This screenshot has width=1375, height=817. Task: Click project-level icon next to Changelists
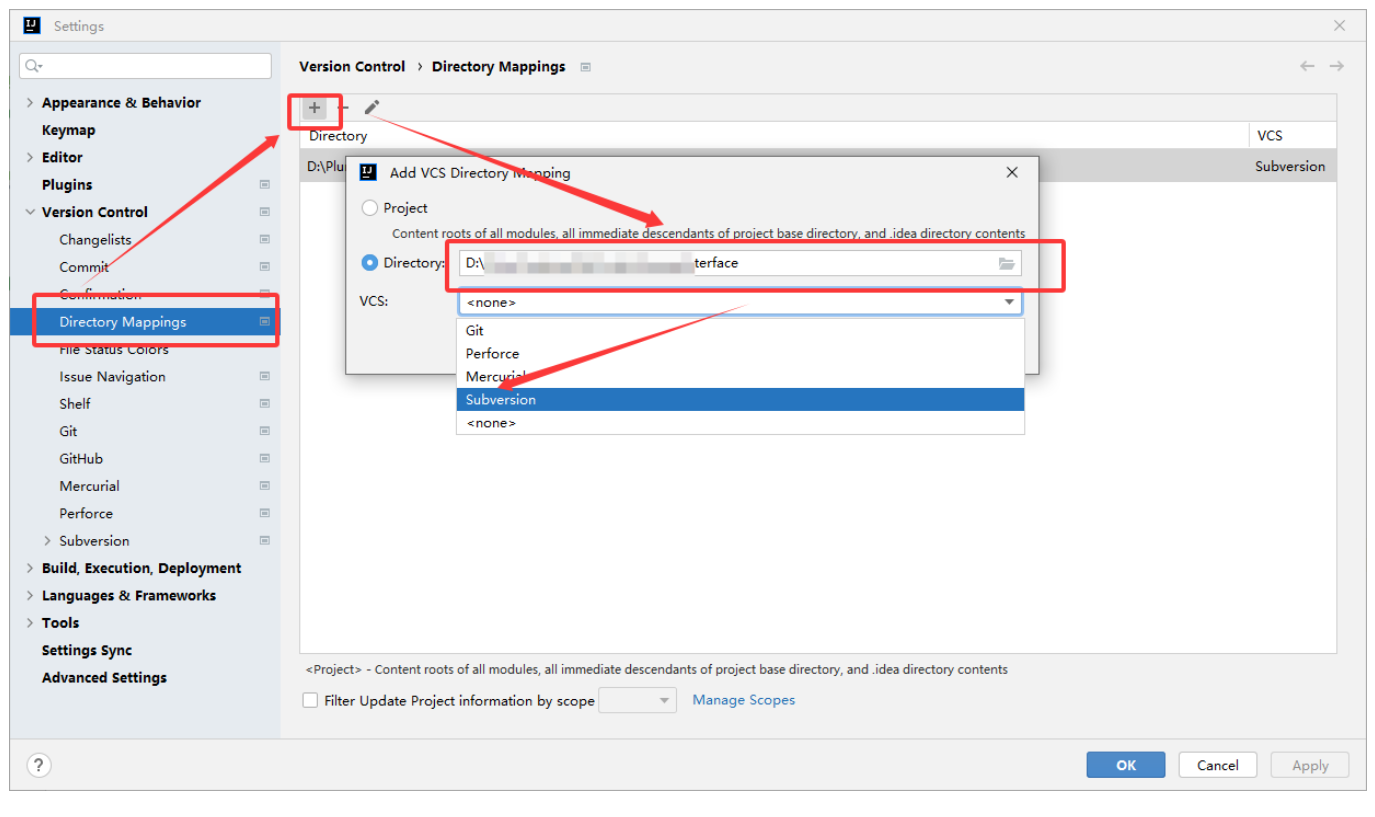tap(265, 240)
